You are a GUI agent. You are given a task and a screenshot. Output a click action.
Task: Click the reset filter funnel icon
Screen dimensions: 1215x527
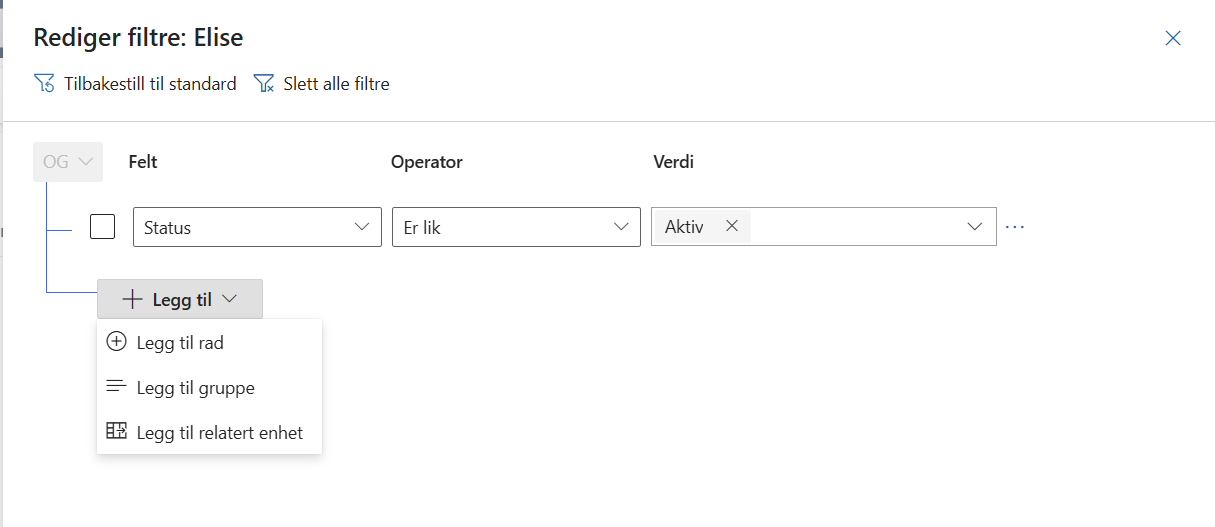44,84
